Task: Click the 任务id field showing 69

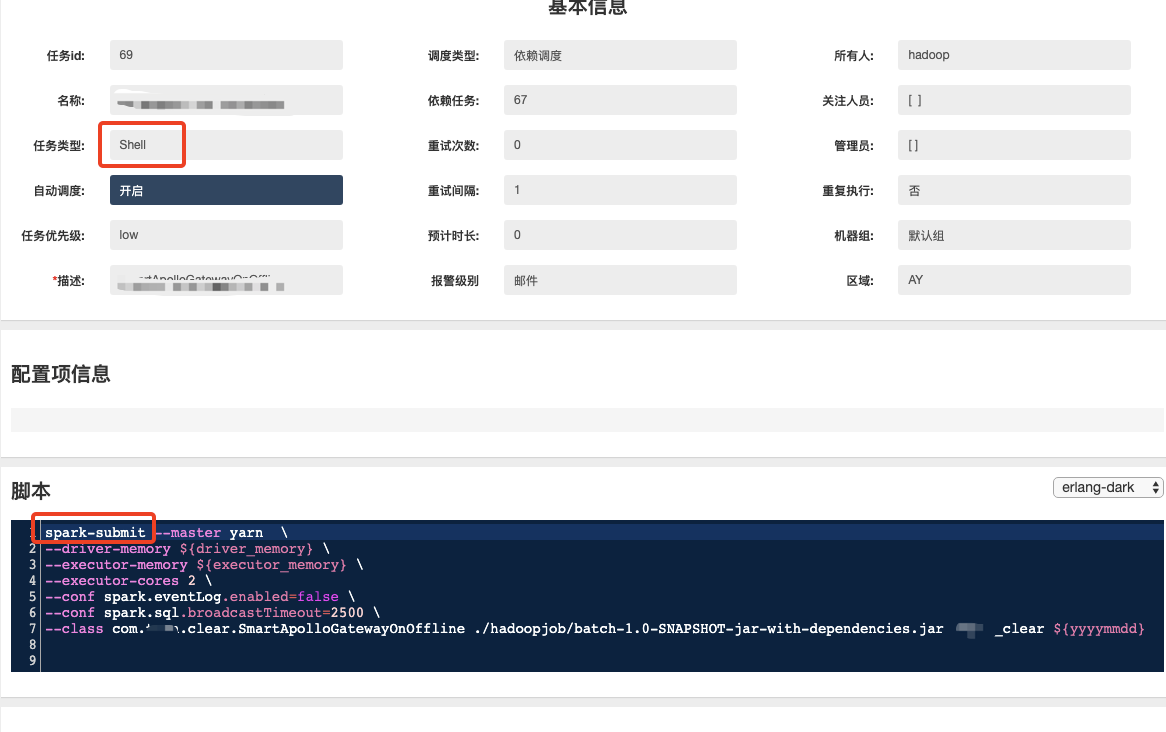Action: [x=226, y=55]
